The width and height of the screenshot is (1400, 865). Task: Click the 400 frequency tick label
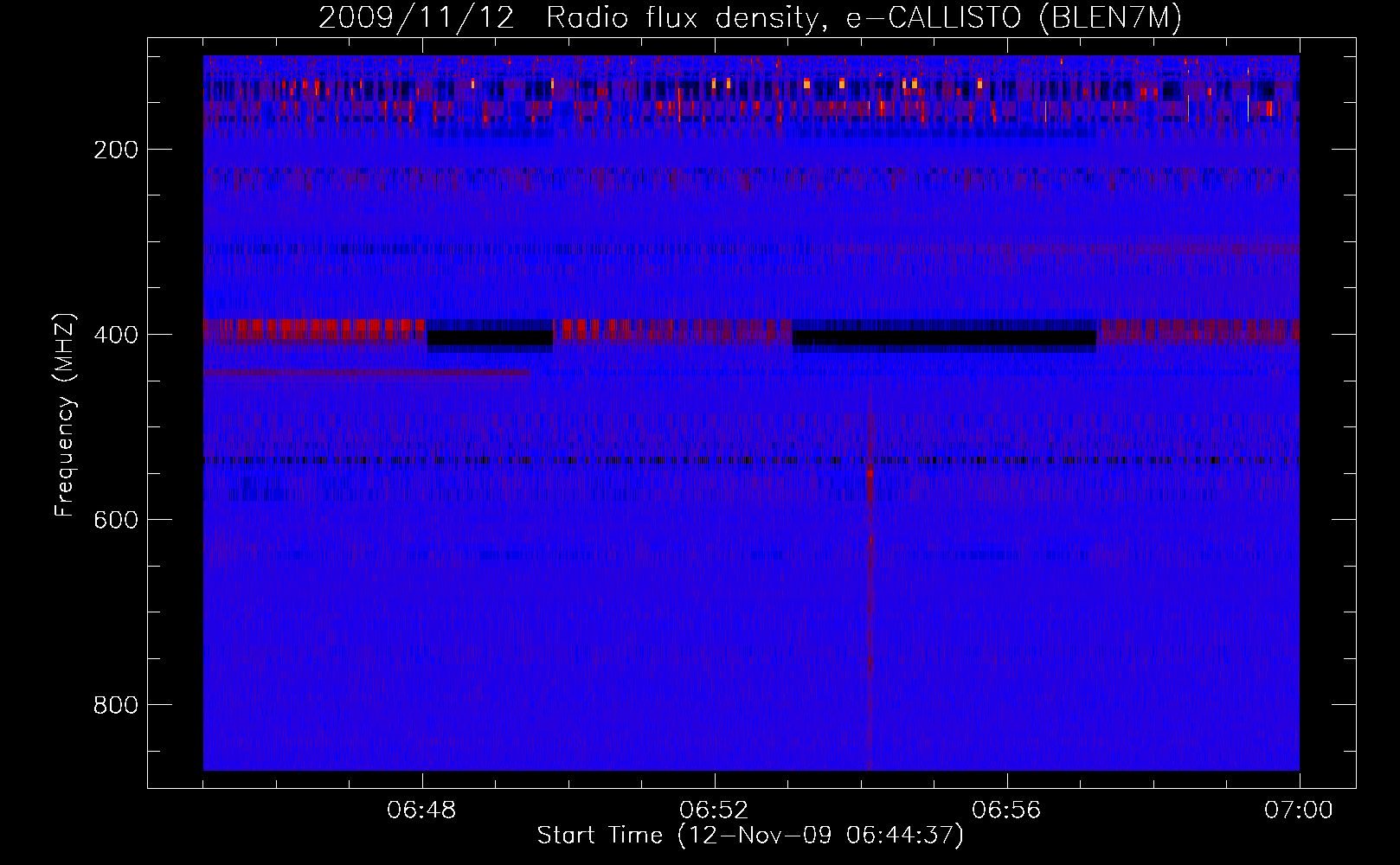(x=116, y=335)
